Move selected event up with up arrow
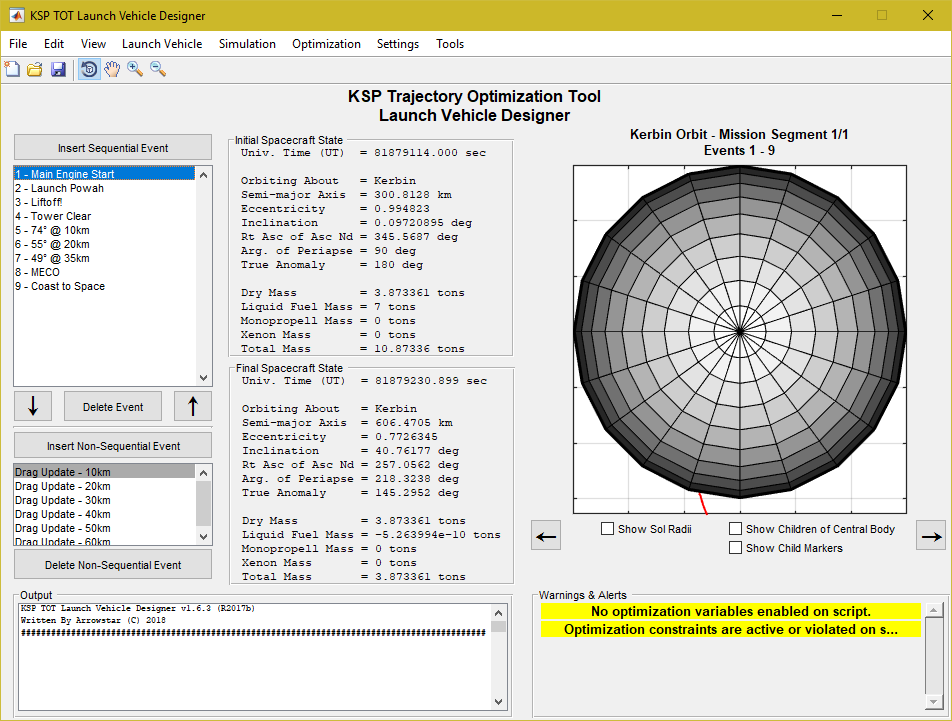This screenshot has width=952, height=721. [x=192, y=406]
